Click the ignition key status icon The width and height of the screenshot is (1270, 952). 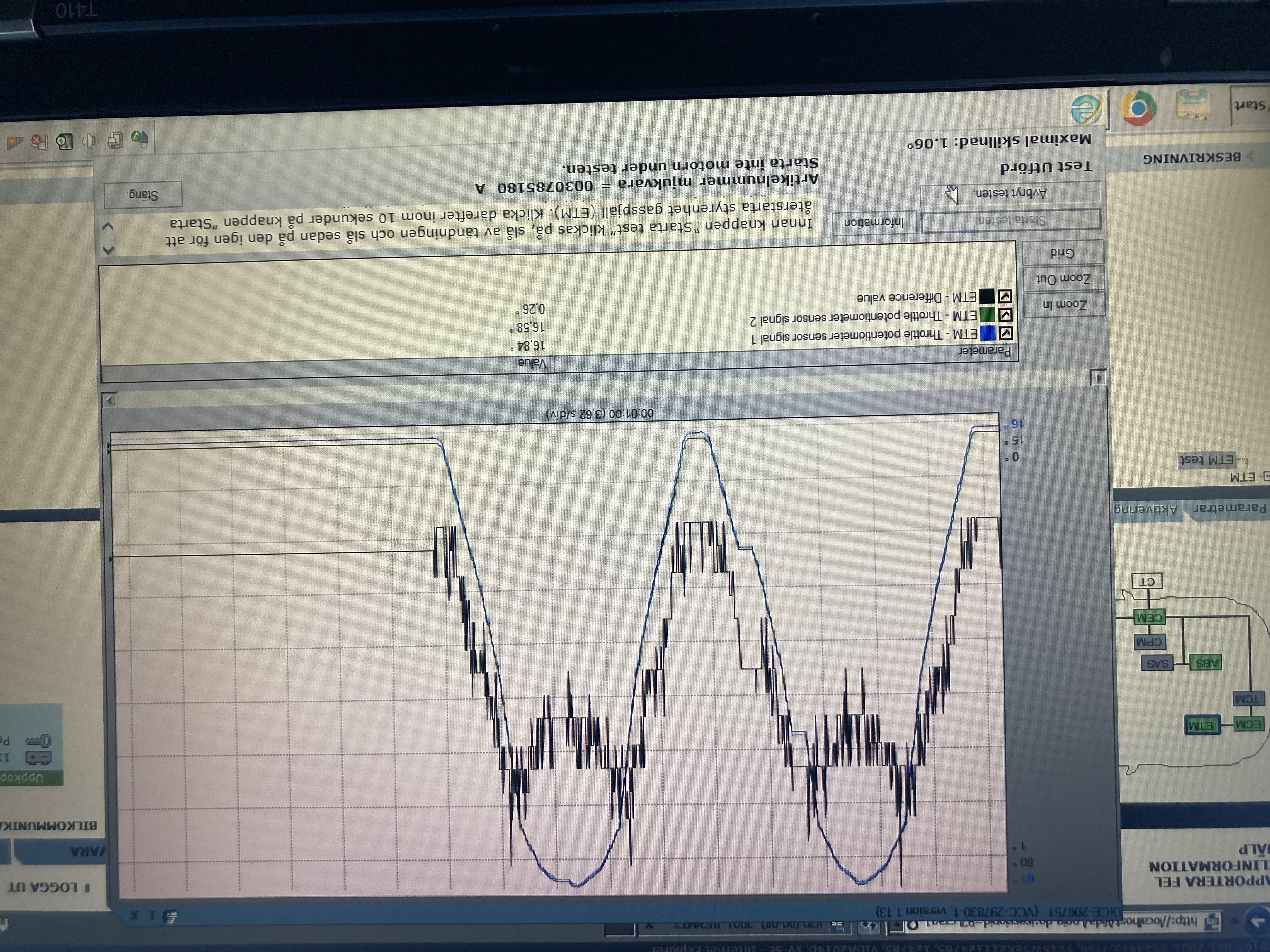(x=39, y=741)
